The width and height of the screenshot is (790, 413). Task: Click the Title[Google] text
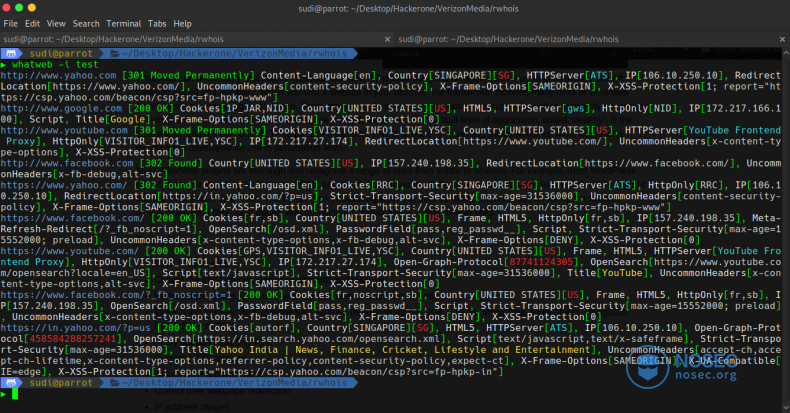coord(113,119)
